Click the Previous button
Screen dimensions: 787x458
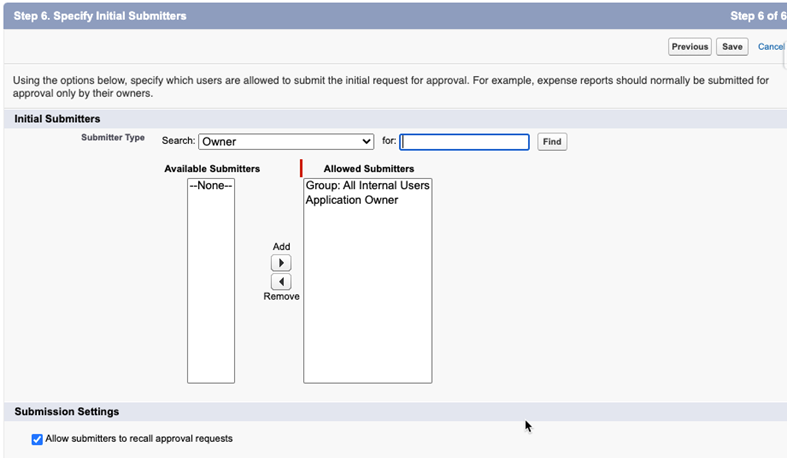689,47
